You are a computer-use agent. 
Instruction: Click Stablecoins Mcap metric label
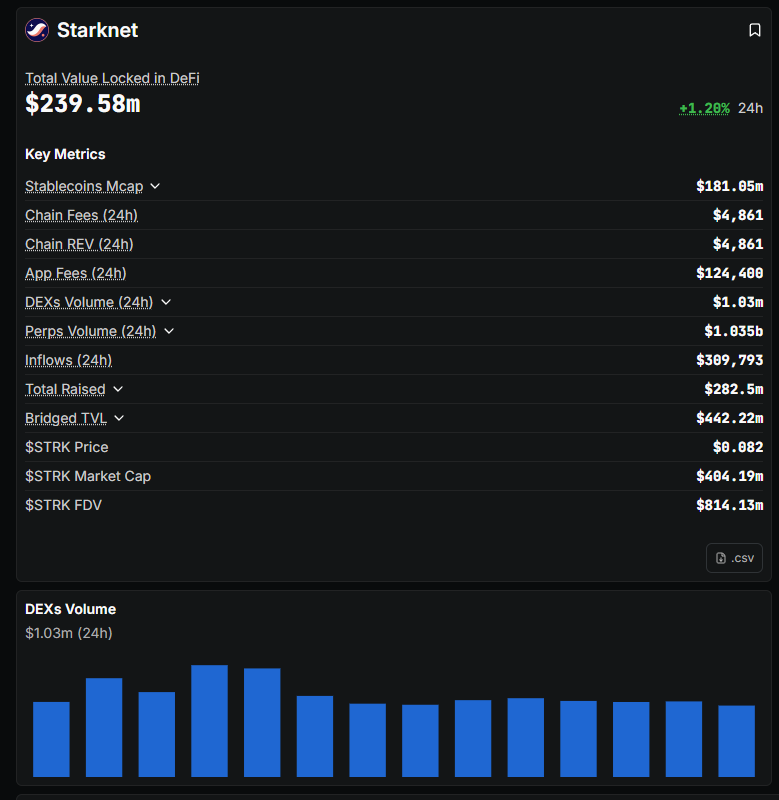[84, 186]
